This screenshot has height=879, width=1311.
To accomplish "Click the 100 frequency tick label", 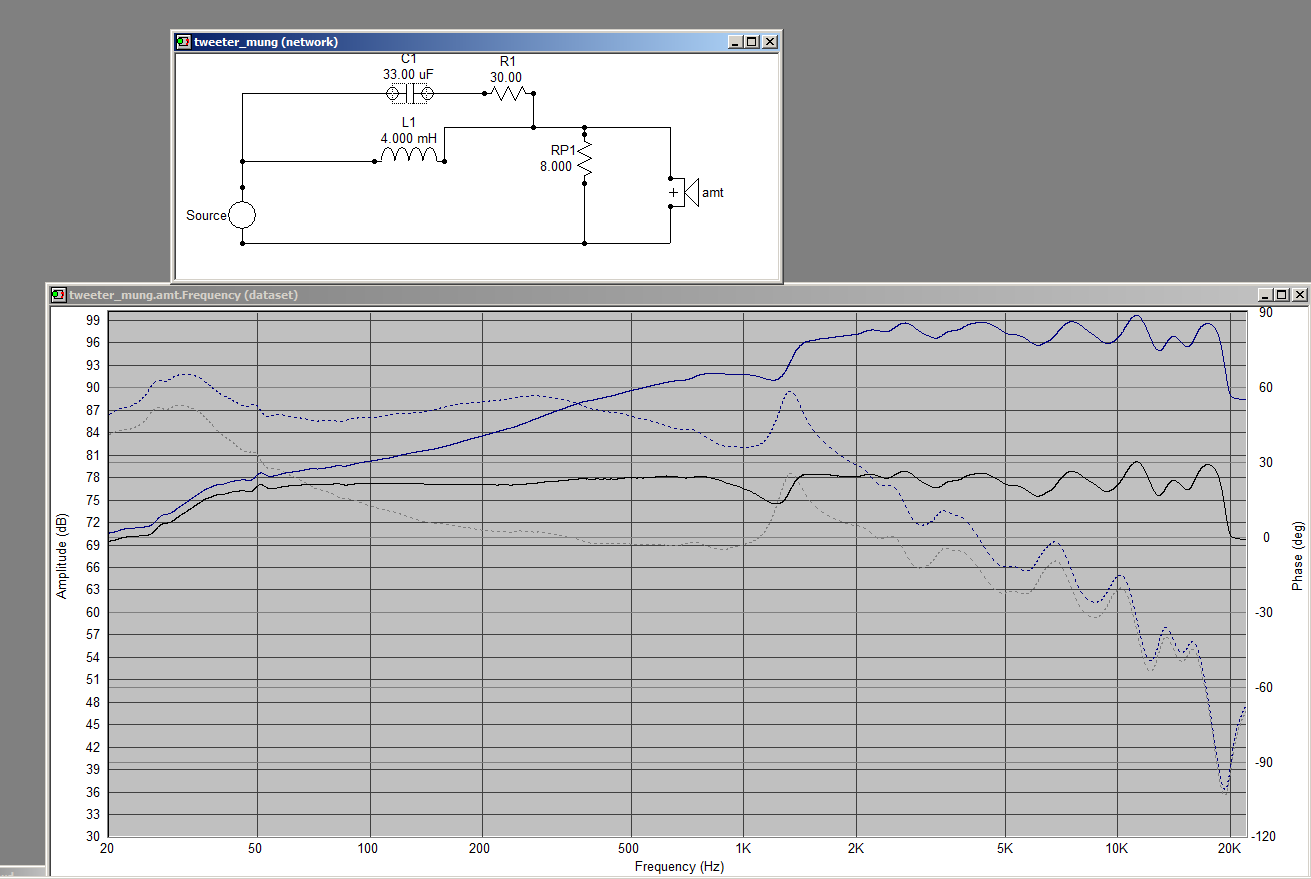I will click(370, 848).
